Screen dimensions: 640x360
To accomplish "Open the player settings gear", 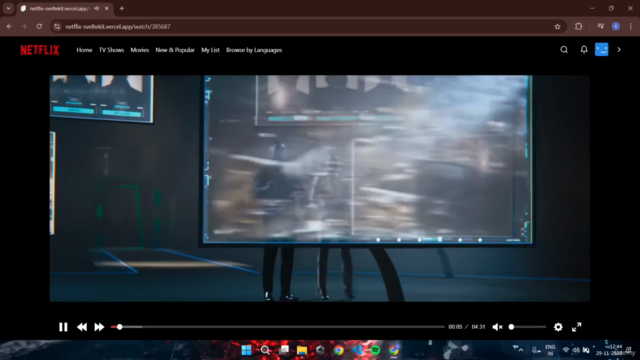I will [558, 327].
